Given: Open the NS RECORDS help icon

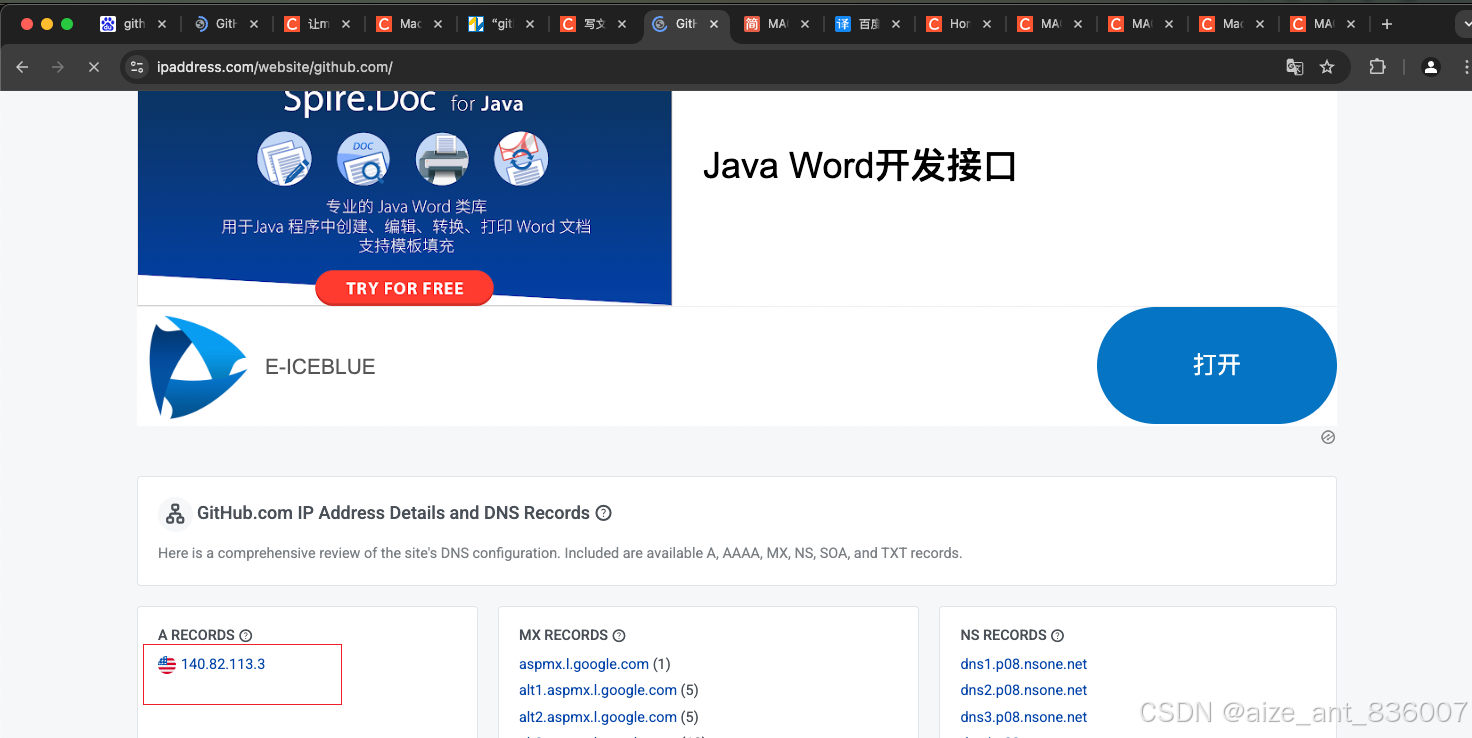Looking at the screenshot, I should [x=1058, y=635].
